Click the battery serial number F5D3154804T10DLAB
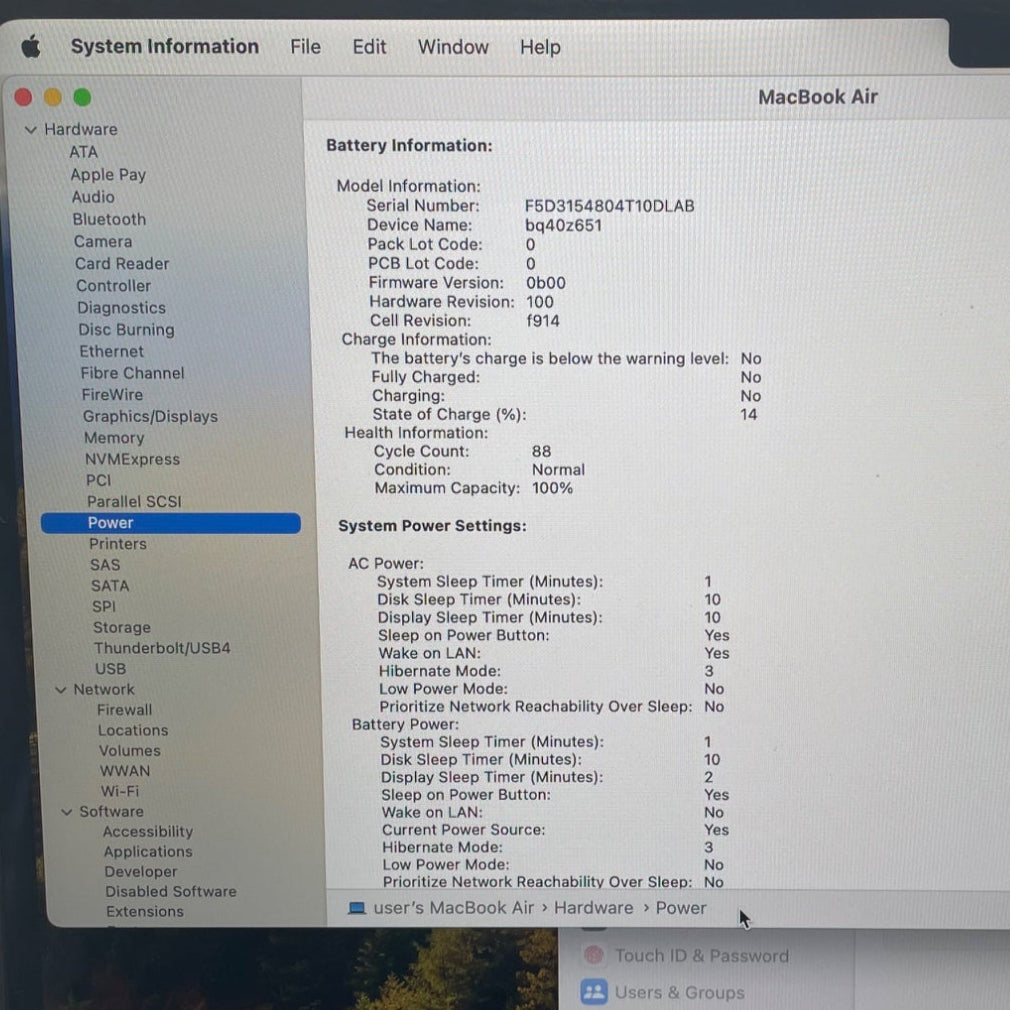1010x1010 pixels. coord(609,206)
